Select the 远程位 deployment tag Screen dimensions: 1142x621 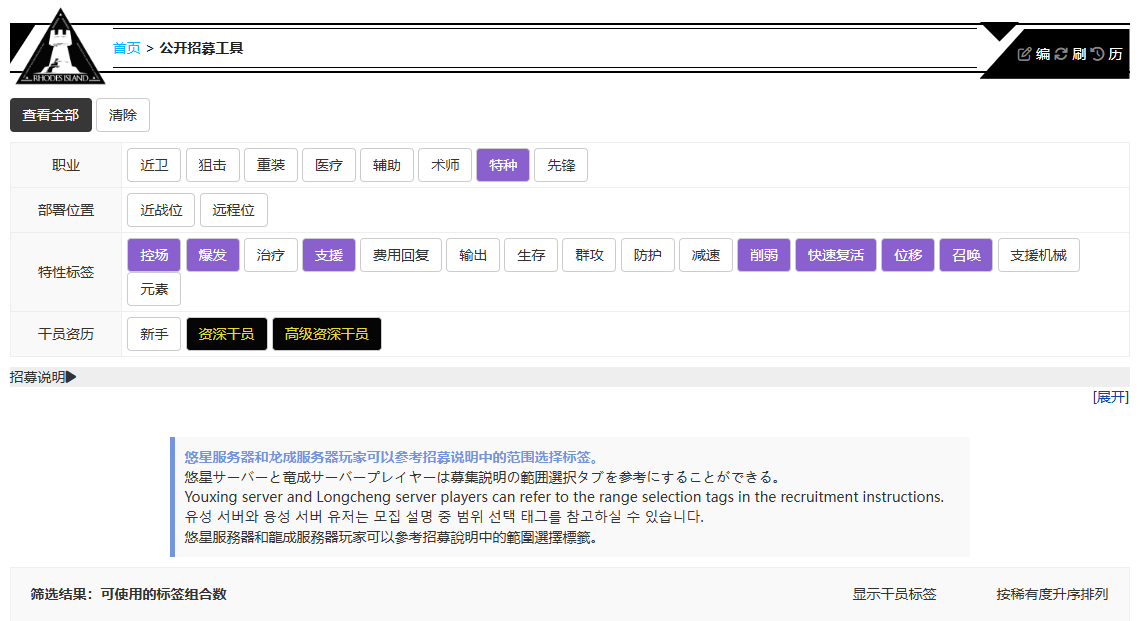click(234, 210)
